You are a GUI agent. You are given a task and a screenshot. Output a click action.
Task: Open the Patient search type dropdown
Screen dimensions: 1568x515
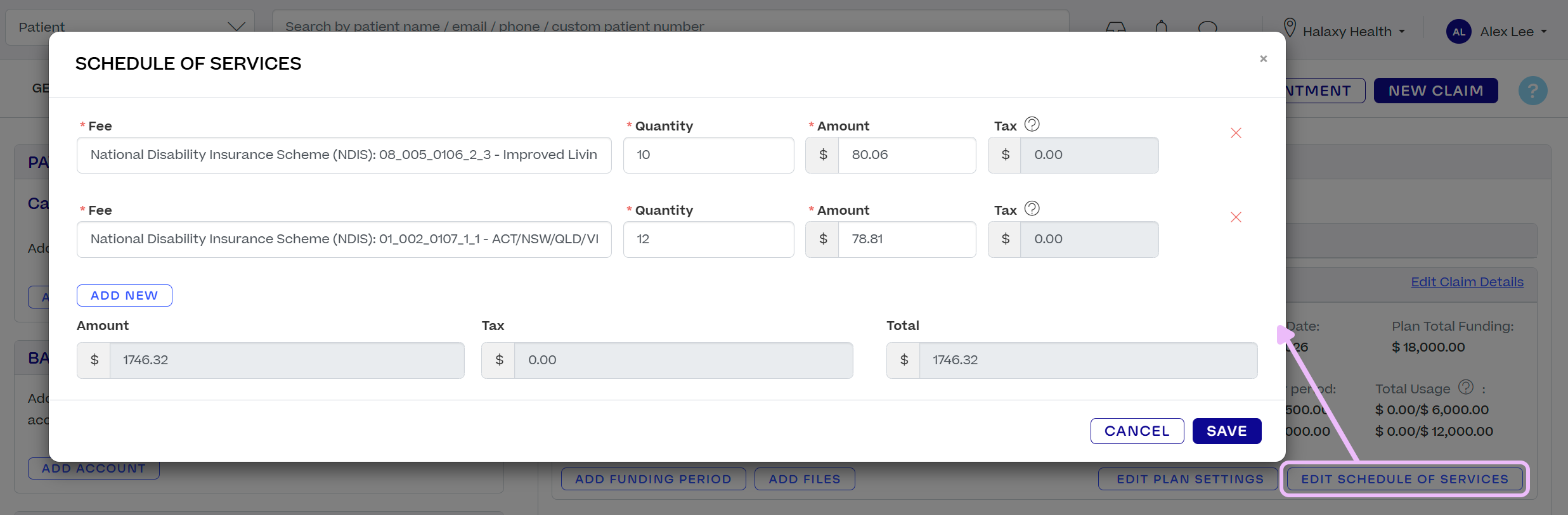coord(130,27)
